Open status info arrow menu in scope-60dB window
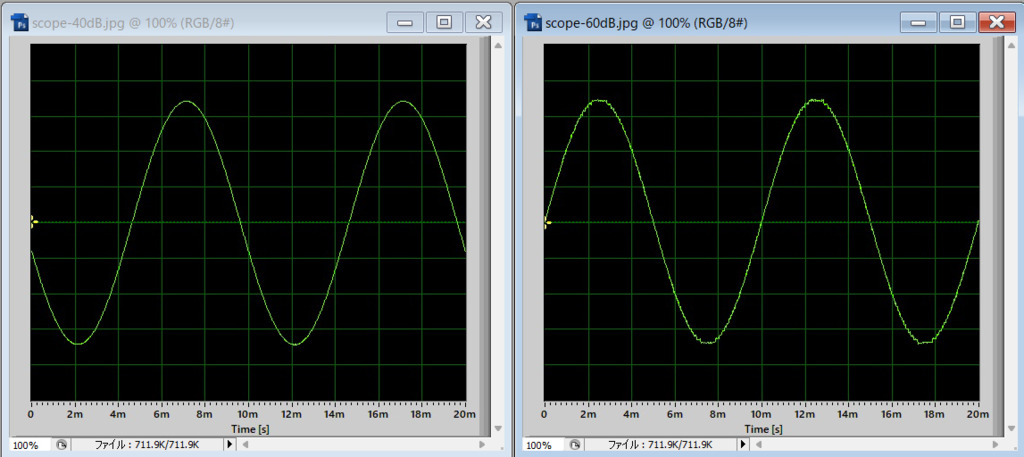The height and width of the screenshot is (457, 1024). (743, 444)
